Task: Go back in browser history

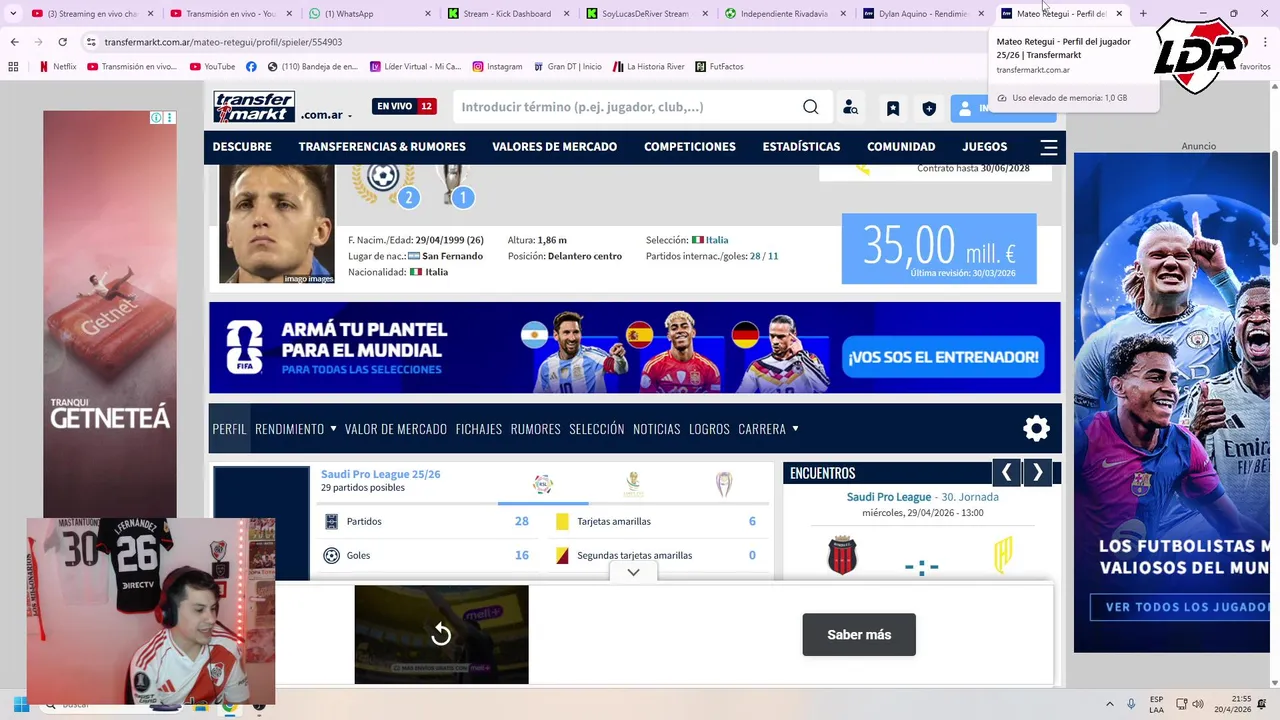Action: pos(14,42)
